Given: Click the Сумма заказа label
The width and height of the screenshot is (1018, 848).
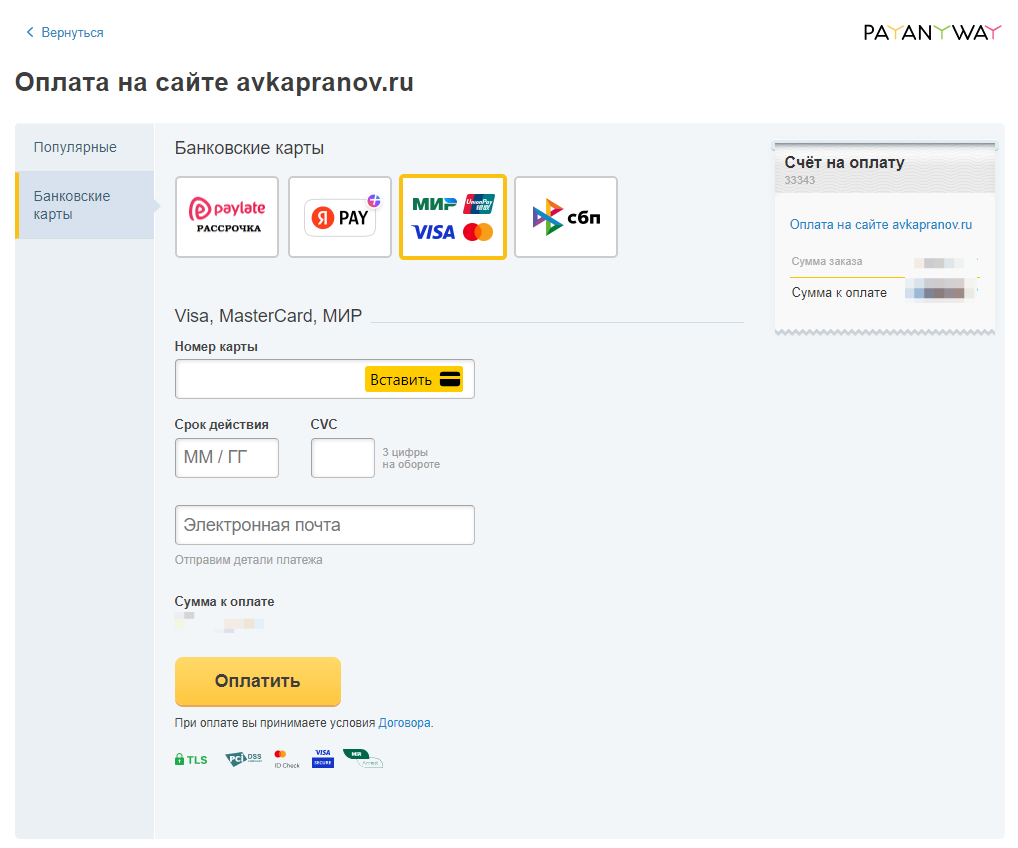Looking at the screenshot, I should point(826,262).
